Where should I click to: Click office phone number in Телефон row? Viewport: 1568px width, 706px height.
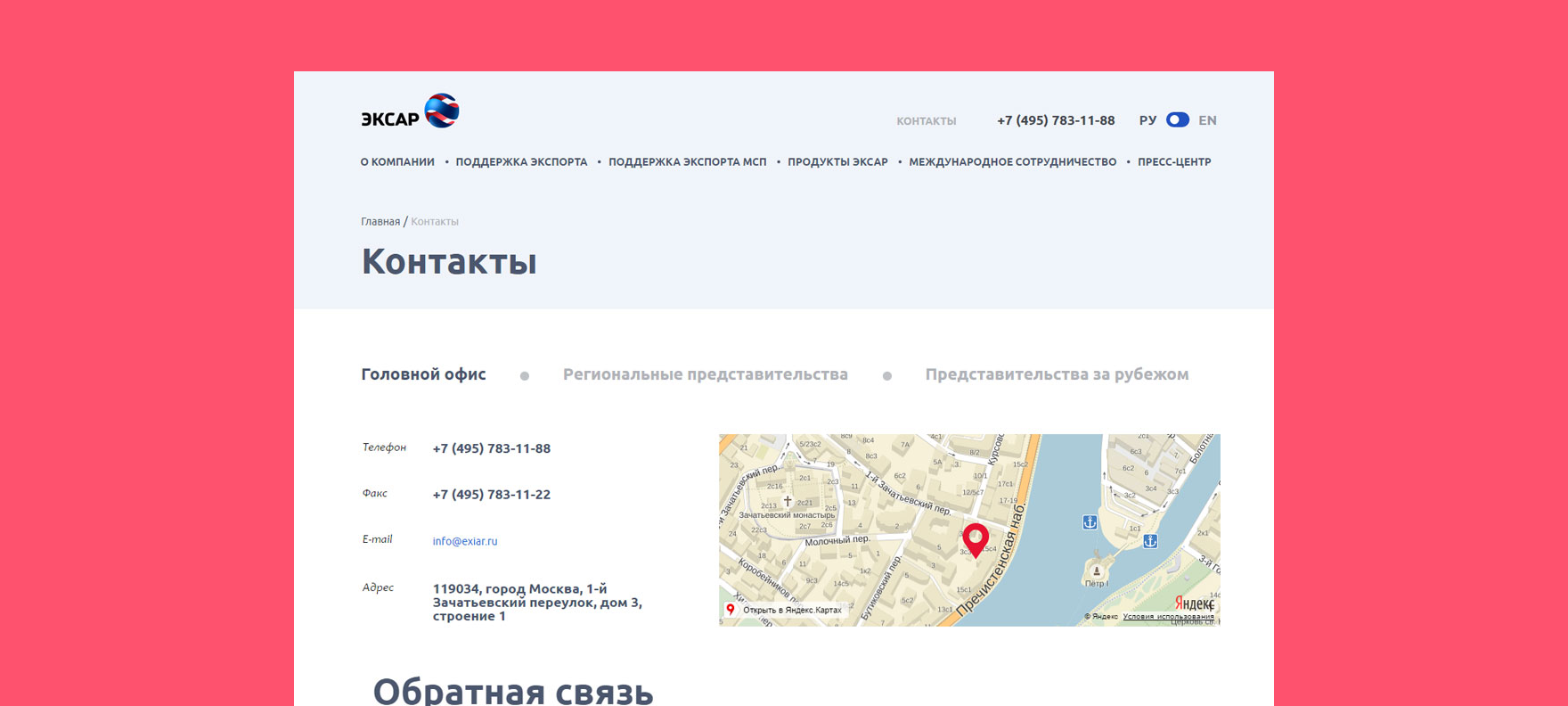pos(492,448)
